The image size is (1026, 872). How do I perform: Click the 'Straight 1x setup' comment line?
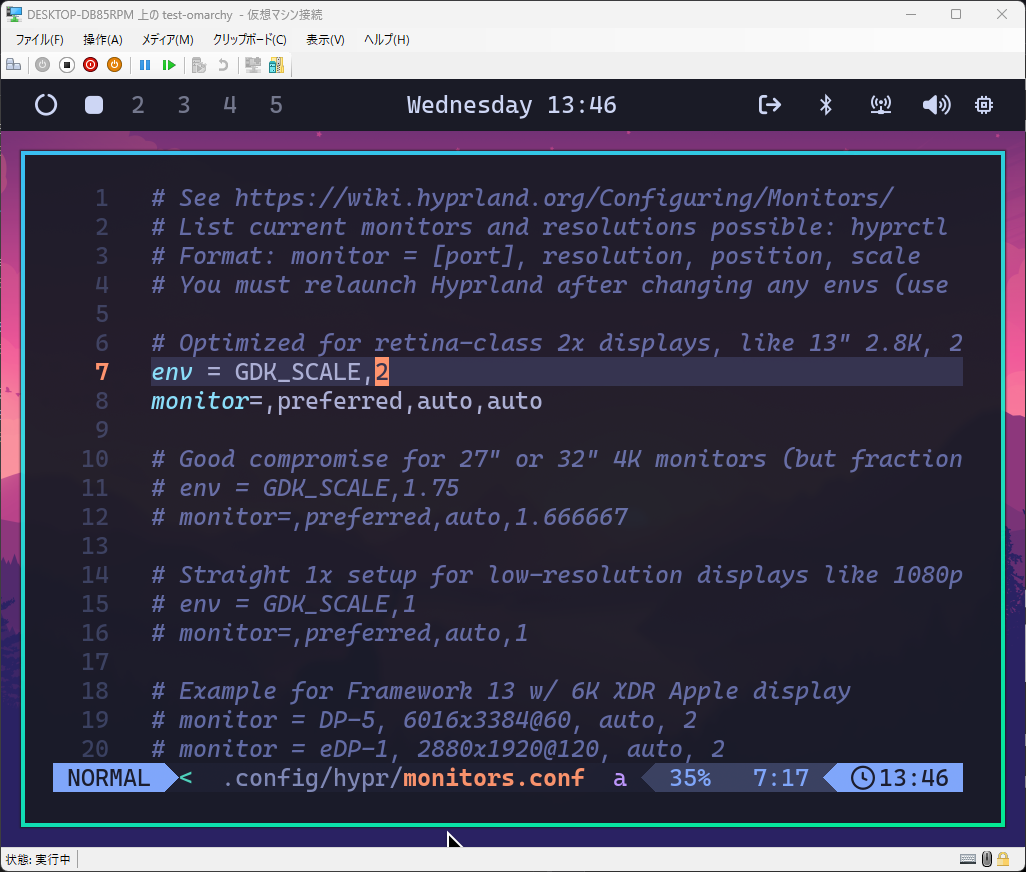(557, 574)
